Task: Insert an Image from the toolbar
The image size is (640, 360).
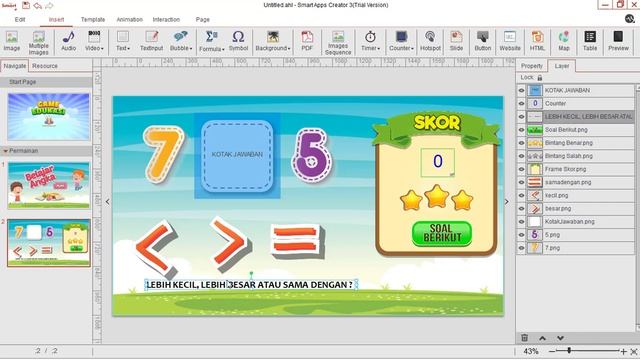Action: 11,41
